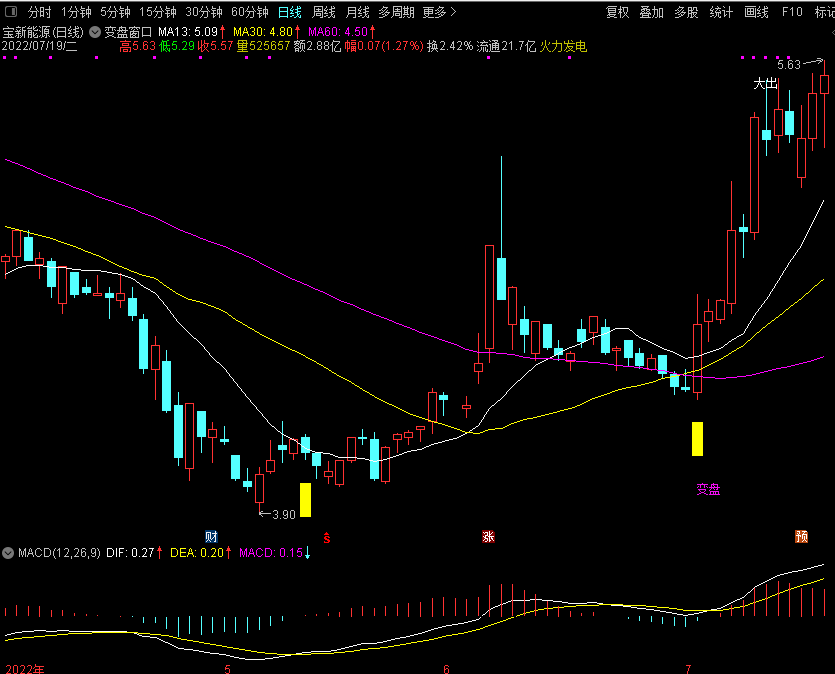Screen dimensions: 835x674
Task: Click the stock name 宝新能源(日线)
Action: 43,32
